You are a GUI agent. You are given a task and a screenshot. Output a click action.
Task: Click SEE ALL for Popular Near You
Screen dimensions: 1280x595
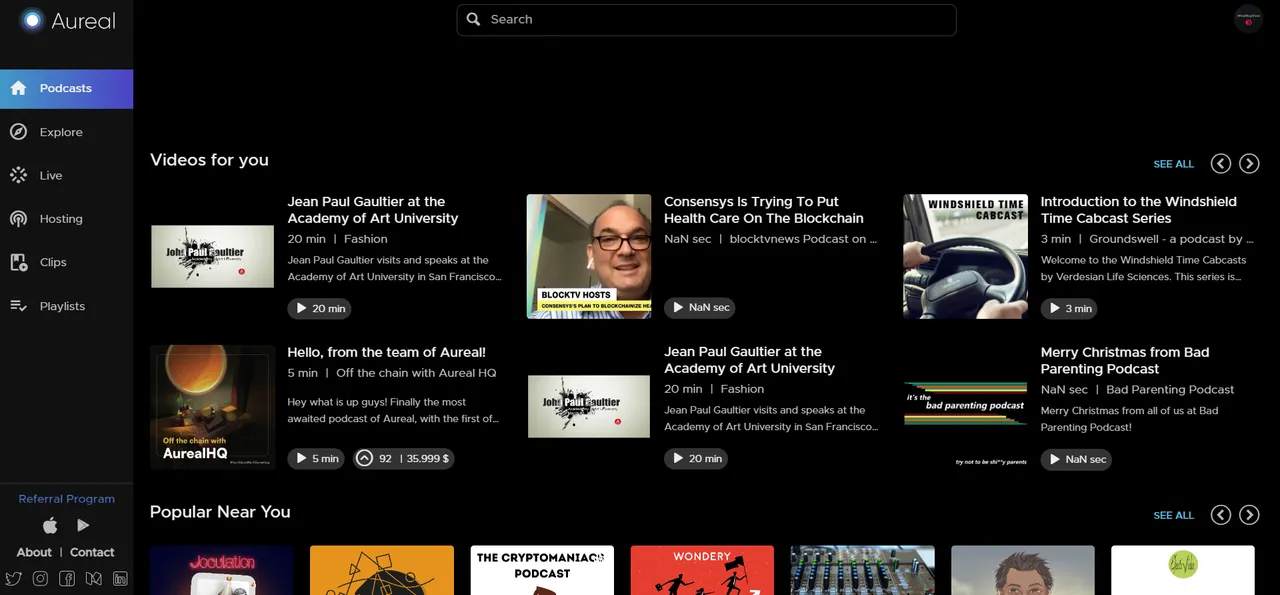pyautogui.click(x=1173, y=515)
